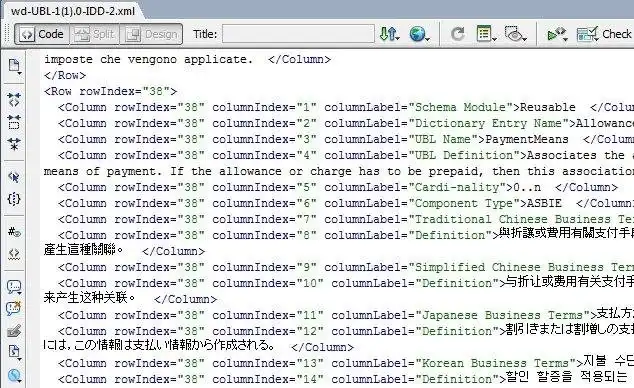Viewport: 634px width, 388px height.
Task: Click the Select Parent Tag icon
Action: [x=14, y=177]
